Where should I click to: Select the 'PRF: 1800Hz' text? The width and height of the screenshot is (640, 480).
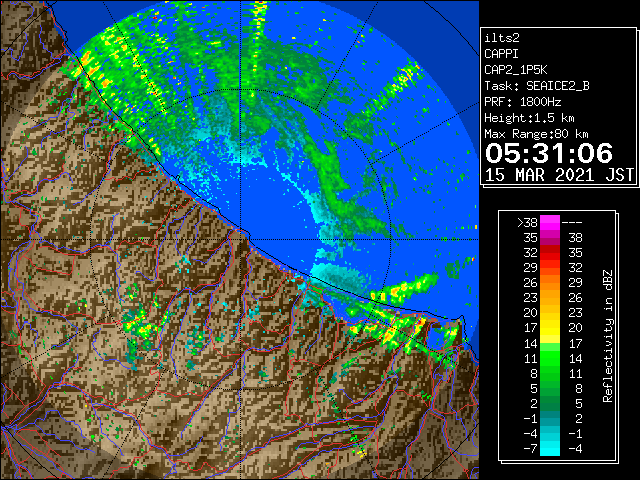pos(523,102)
